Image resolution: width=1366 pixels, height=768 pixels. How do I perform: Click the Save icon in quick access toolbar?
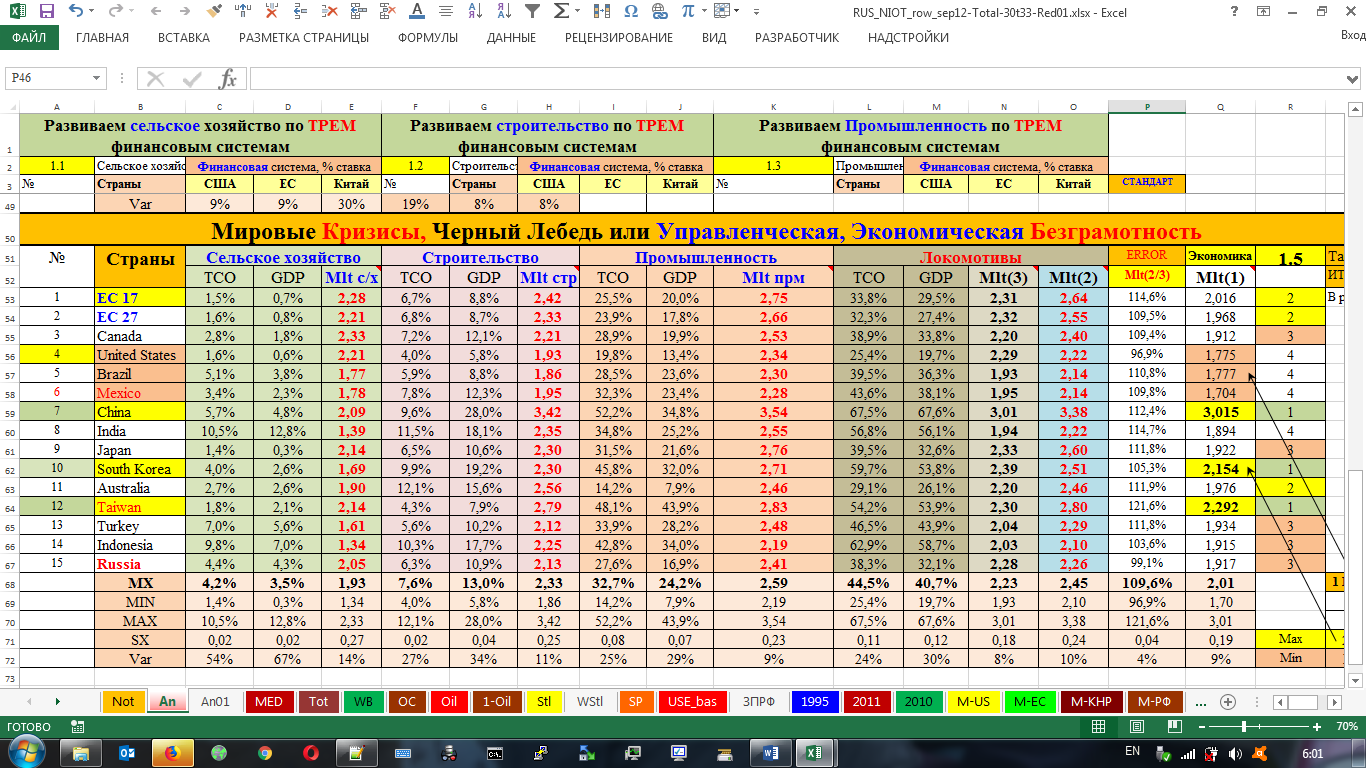[x=47, y=12]
